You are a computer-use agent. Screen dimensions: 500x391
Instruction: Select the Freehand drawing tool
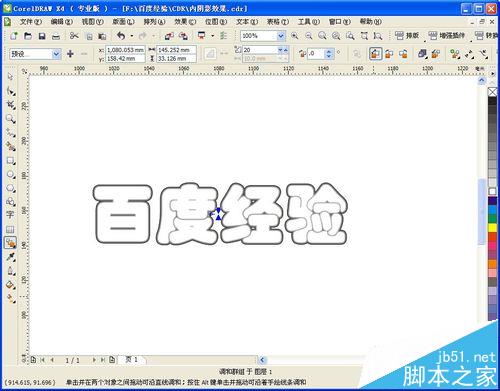10,133
